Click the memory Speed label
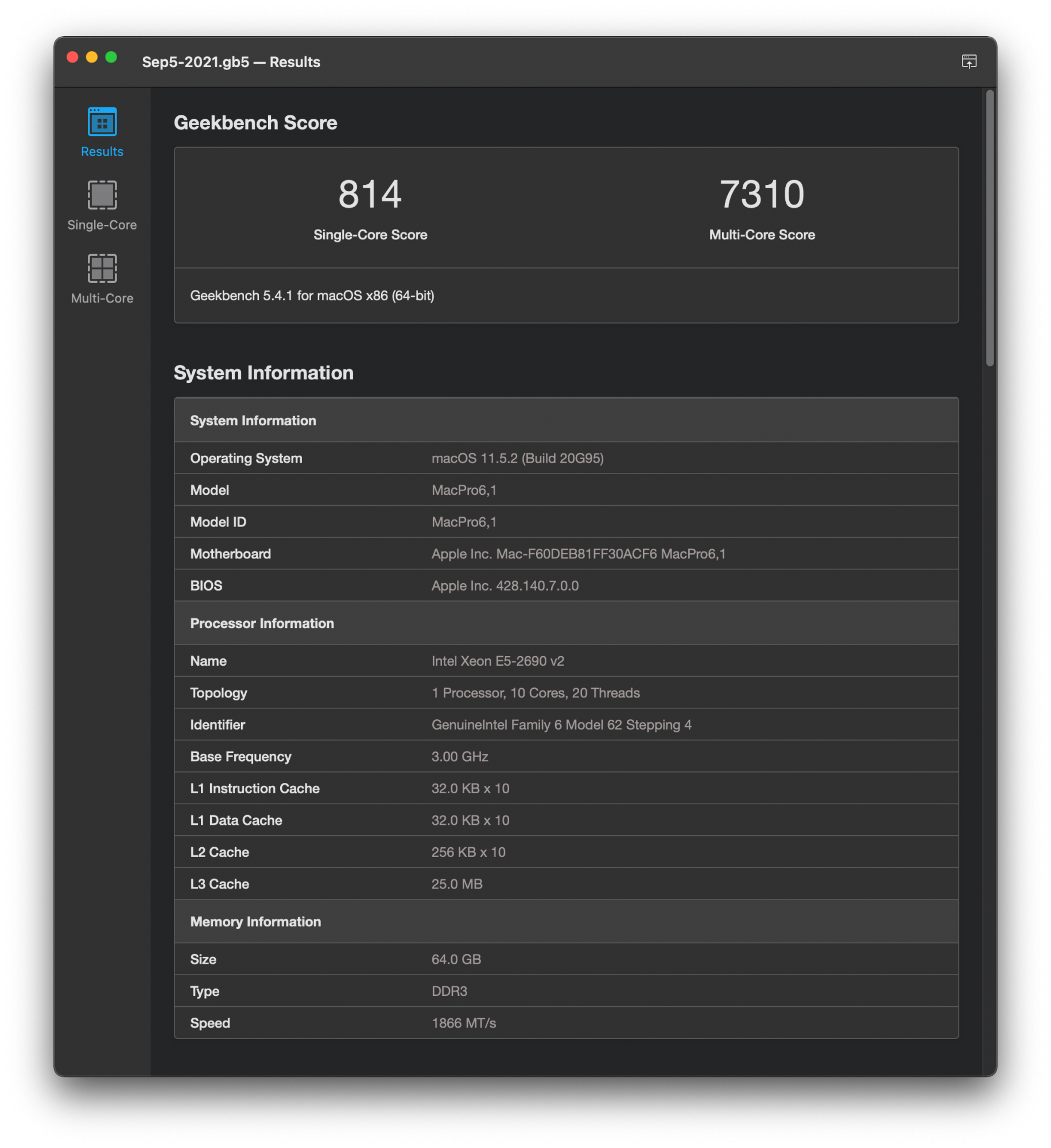 [x=211, y=1023]
